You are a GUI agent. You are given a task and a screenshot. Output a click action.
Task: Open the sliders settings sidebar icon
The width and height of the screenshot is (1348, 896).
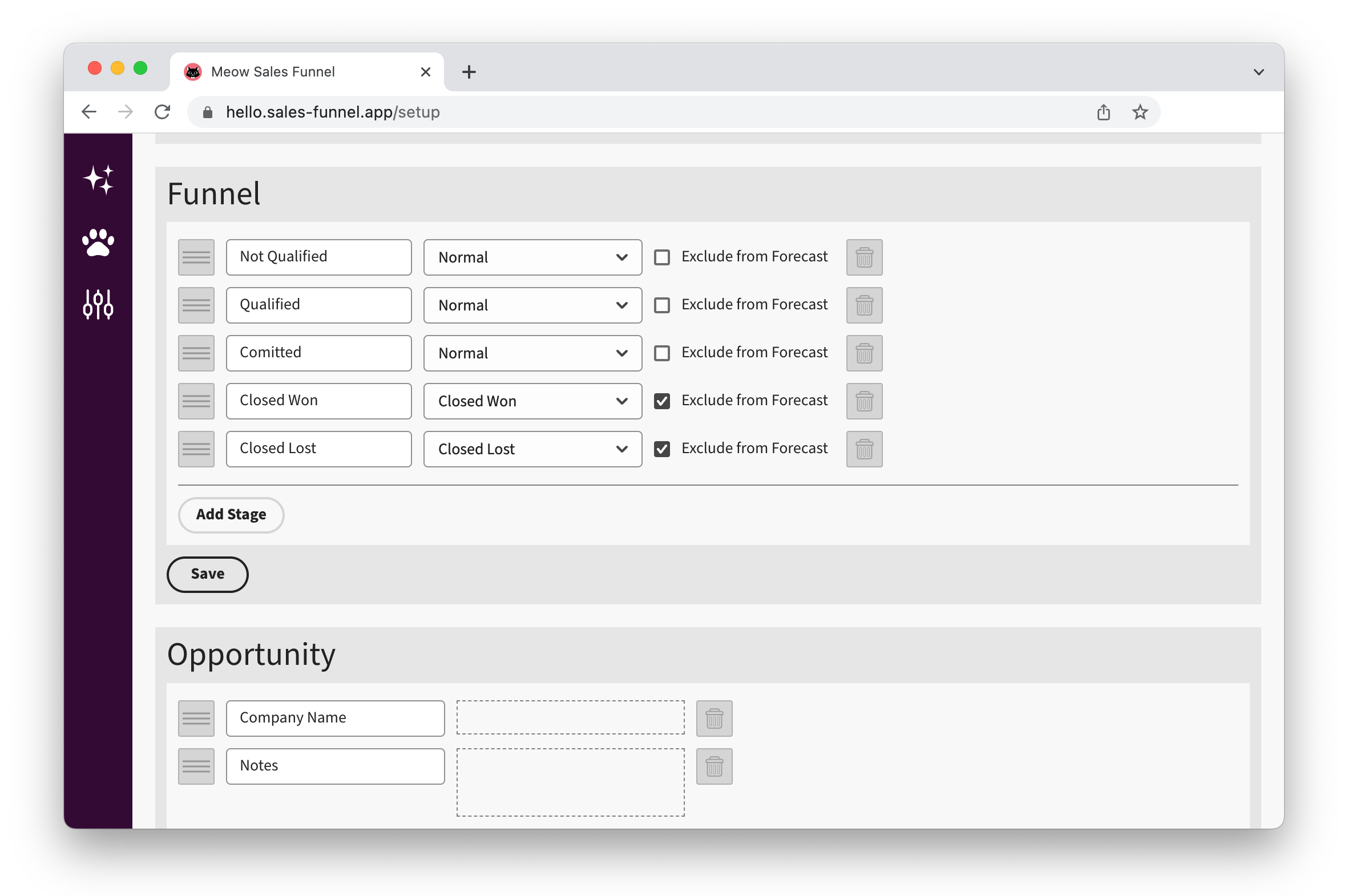click(x=98, y=304)
